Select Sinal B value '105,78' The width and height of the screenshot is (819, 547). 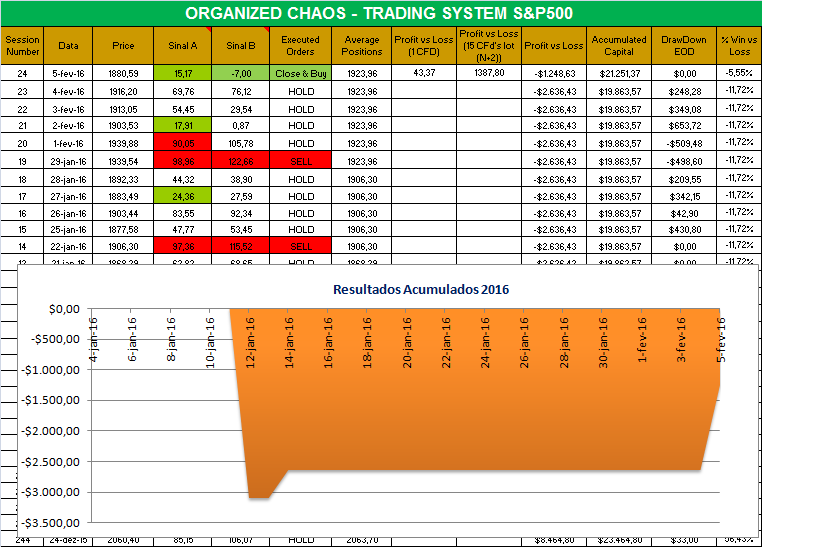tap(241, 143)
